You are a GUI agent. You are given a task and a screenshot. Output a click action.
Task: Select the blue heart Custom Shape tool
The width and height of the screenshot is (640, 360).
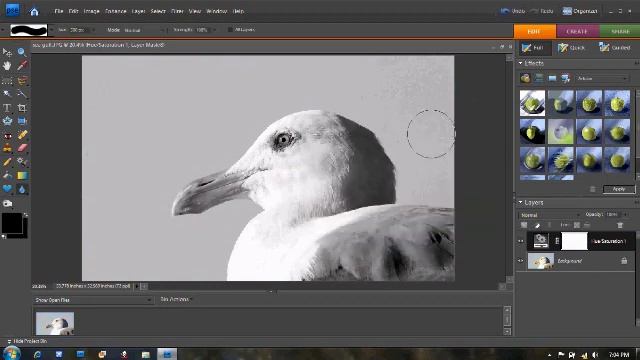[x=7, y=189]
